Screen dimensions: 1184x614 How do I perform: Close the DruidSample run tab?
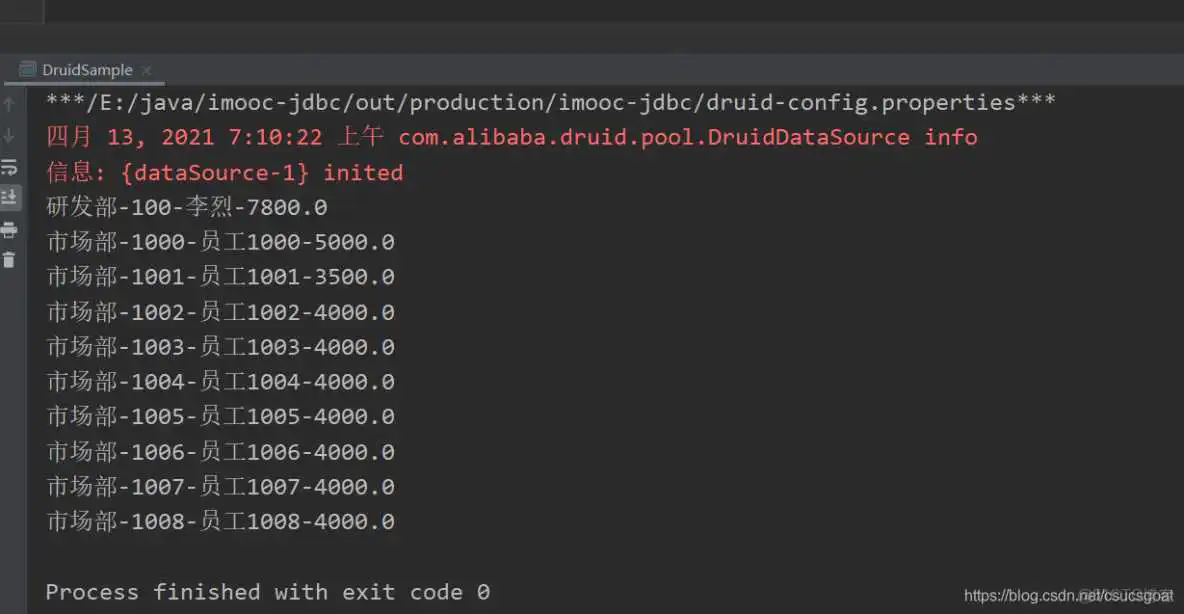click(x=146, y=70)
